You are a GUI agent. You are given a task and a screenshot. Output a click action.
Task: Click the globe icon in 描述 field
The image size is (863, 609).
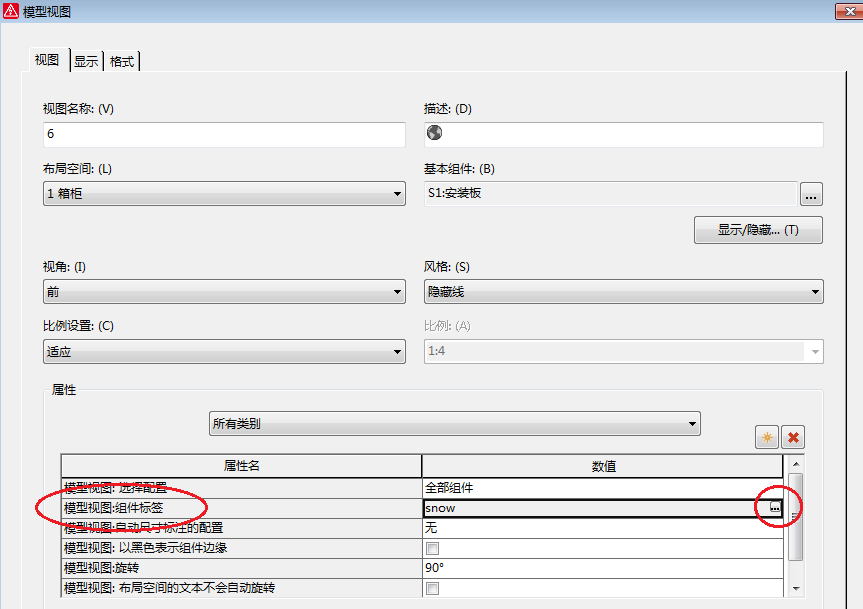[434, 132]
